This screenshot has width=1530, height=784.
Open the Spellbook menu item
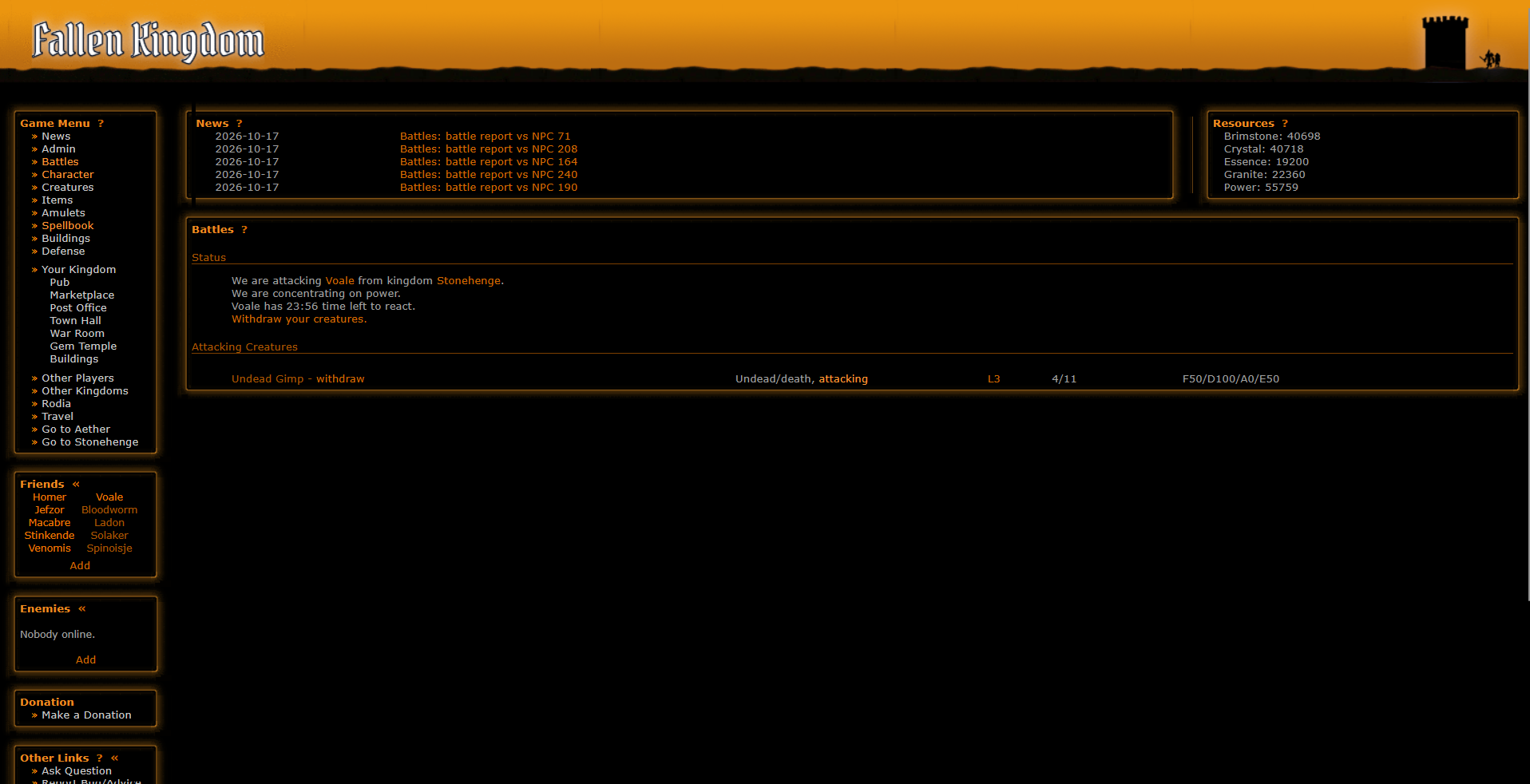[x=68, y=226]
